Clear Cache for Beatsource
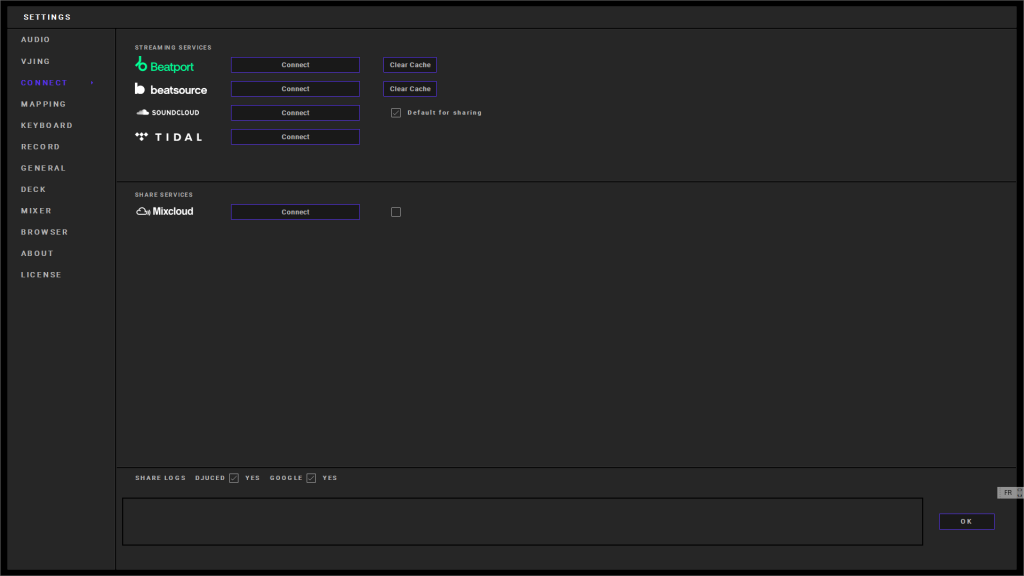1024x576 pixels. pos(410,89)
